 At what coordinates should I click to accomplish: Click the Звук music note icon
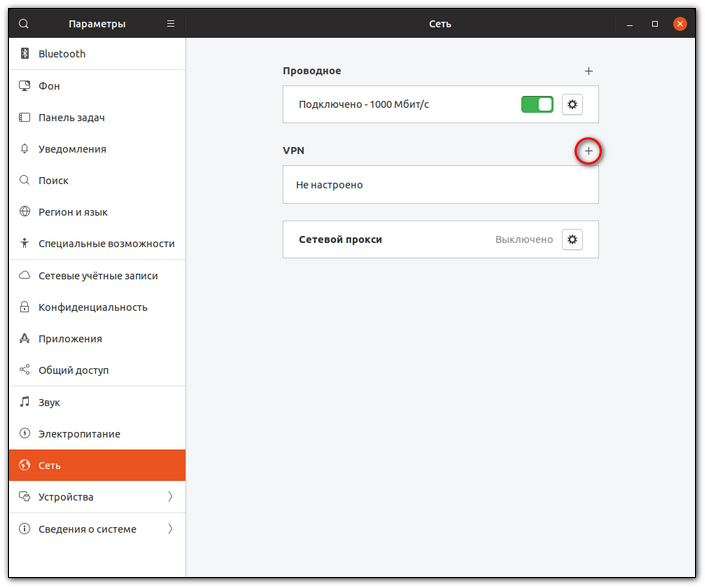click(x=25, y=402)
